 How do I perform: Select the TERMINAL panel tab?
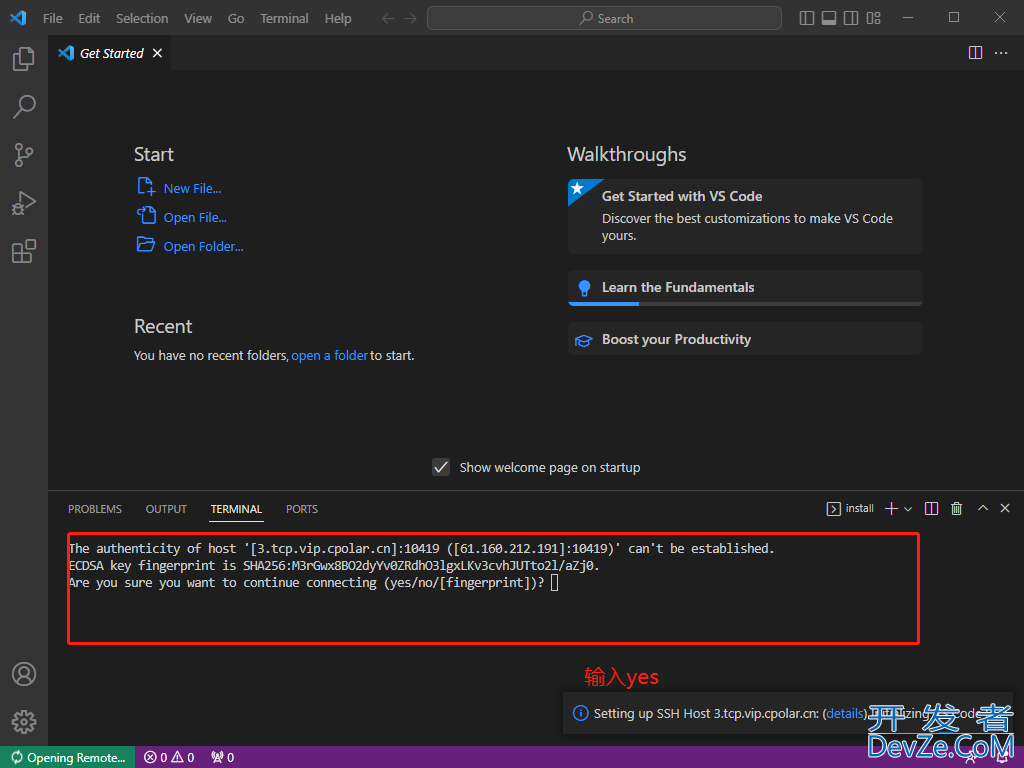click(236, 509)
